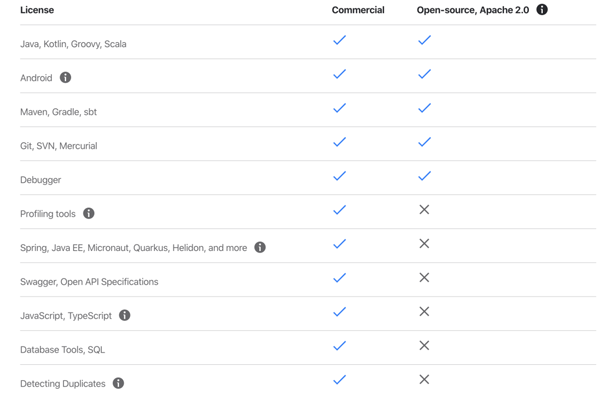Click open-source X for Swagger row
The image size is (600, 407).
point(424,278)
